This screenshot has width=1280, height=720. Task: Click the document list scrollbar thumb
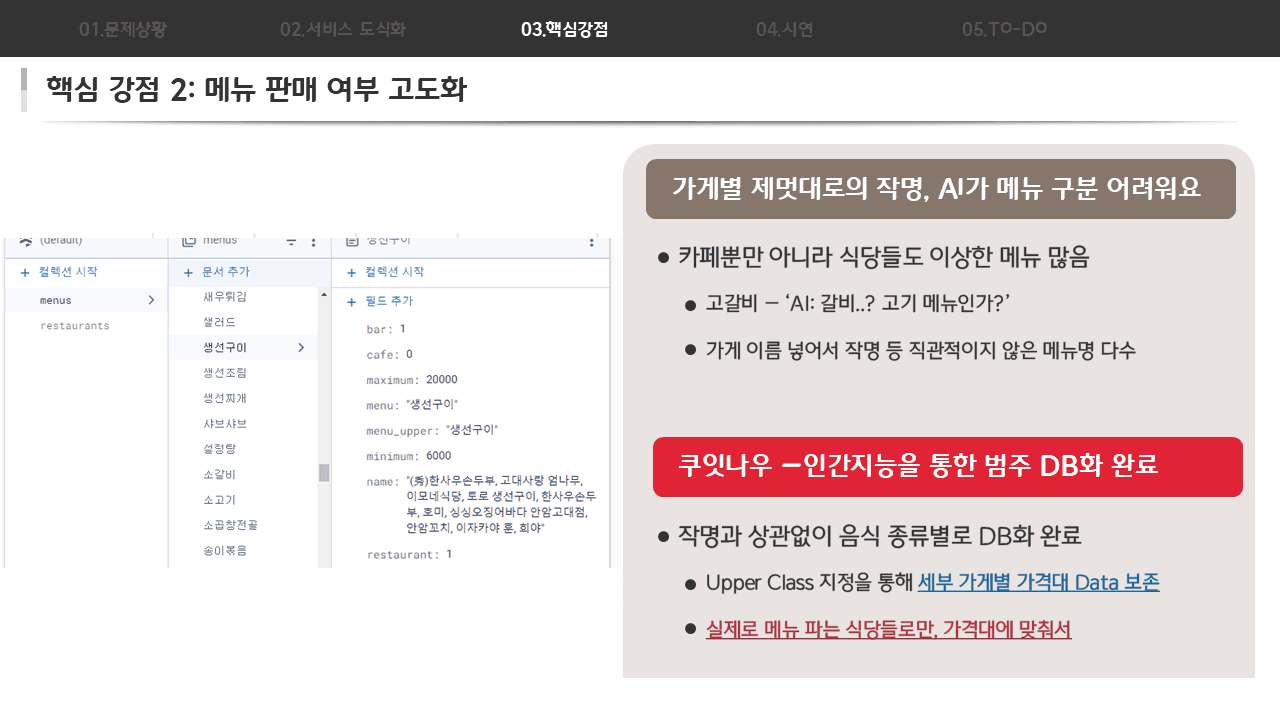tap(324, 473)
